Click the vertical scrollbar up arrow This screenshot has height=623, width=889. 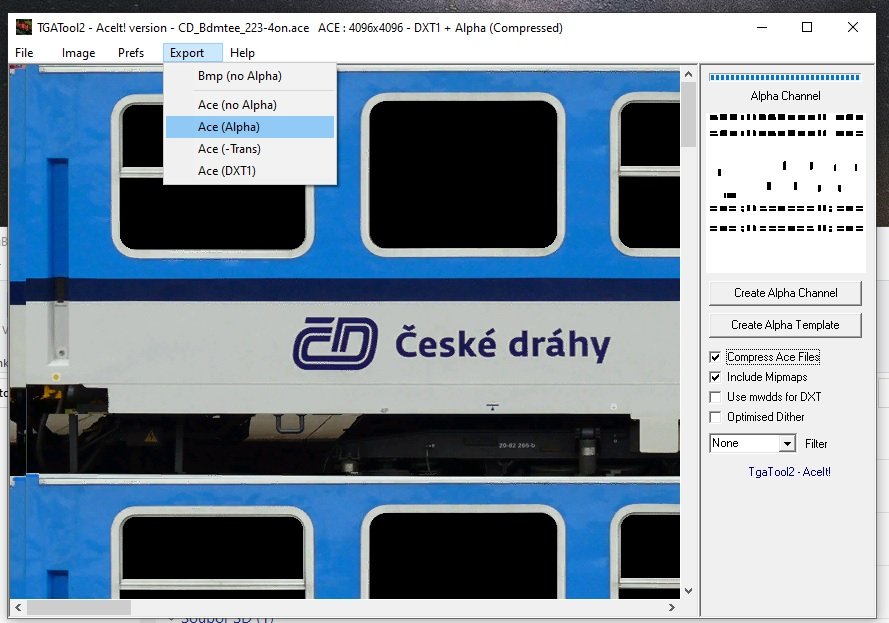click(x=688, y=74)
